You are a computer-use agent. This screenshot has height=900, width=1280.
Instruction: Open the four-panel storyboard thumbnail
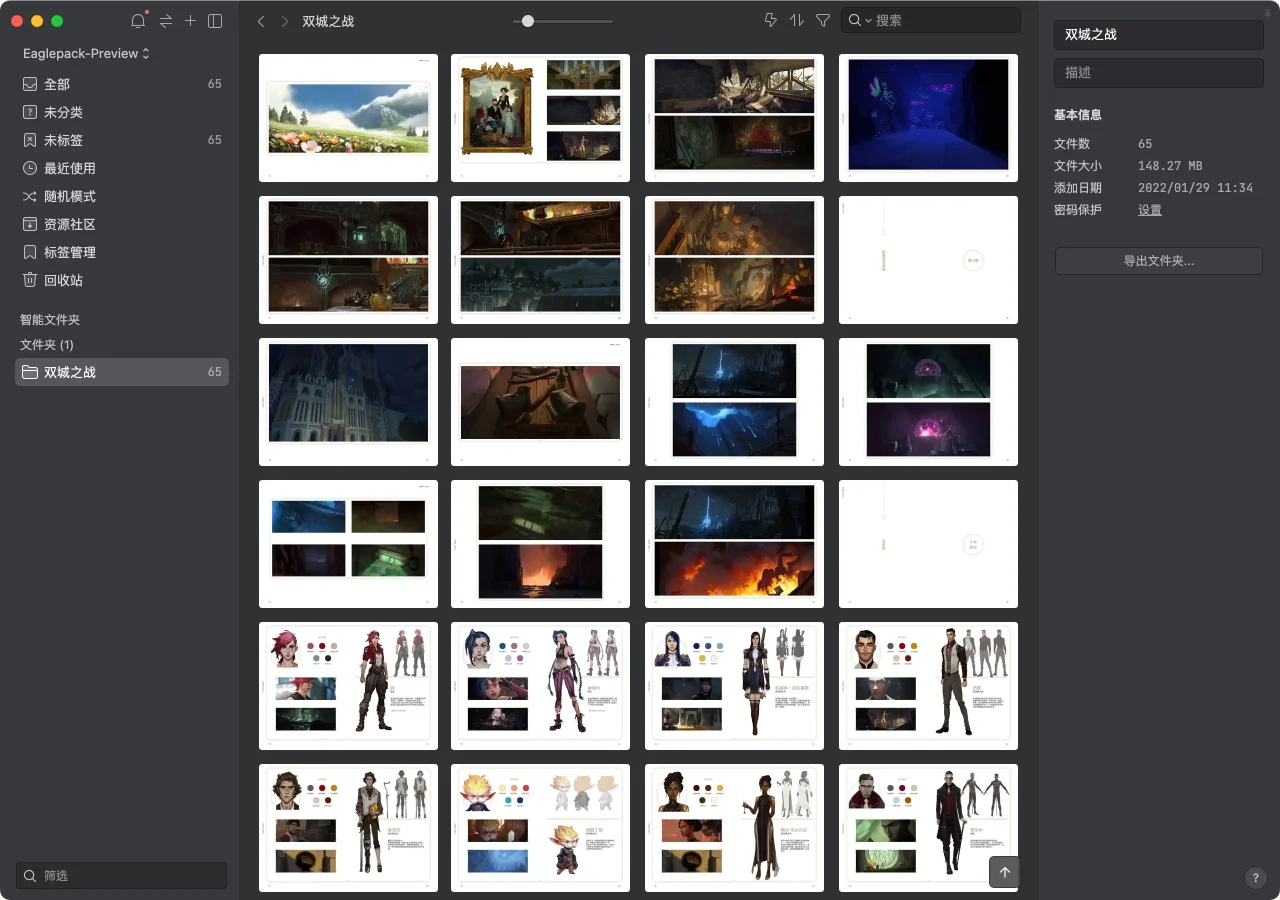tap(348, 544)
